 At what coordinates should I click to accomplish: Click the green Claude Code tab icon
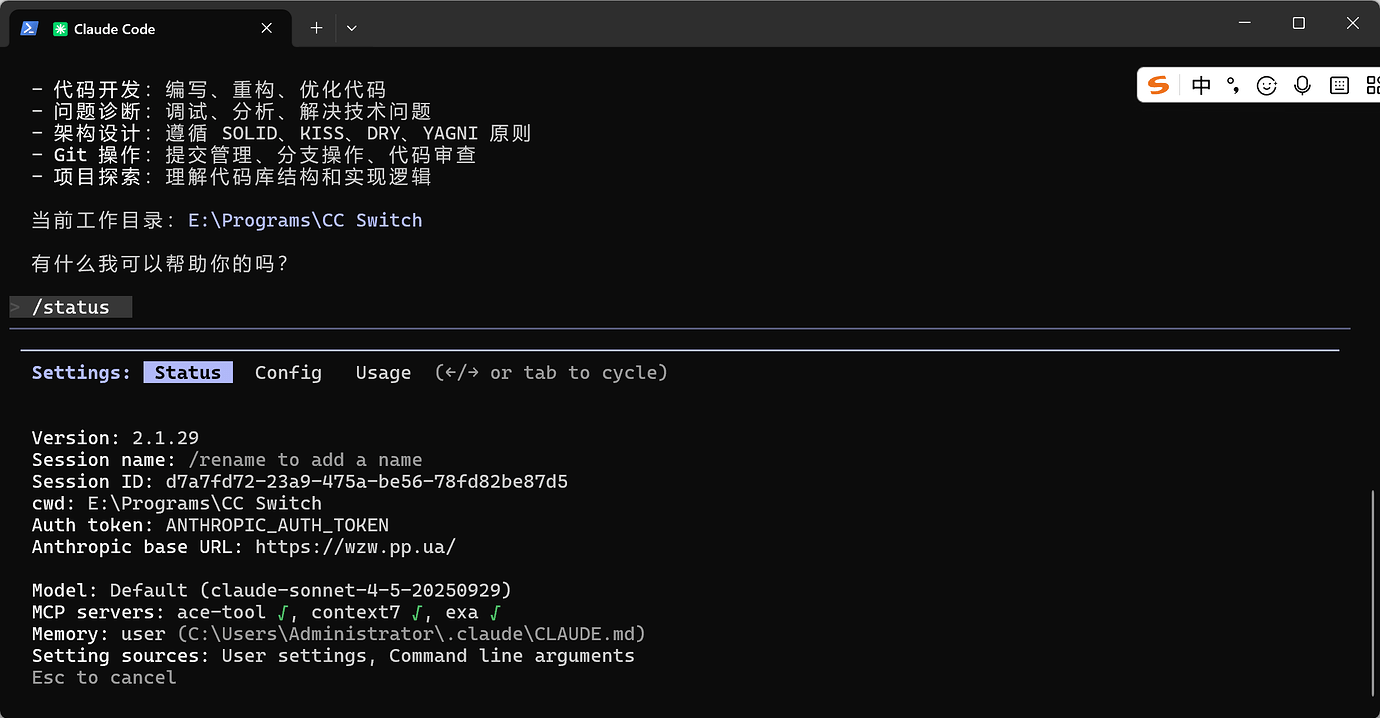pos(61,29)
